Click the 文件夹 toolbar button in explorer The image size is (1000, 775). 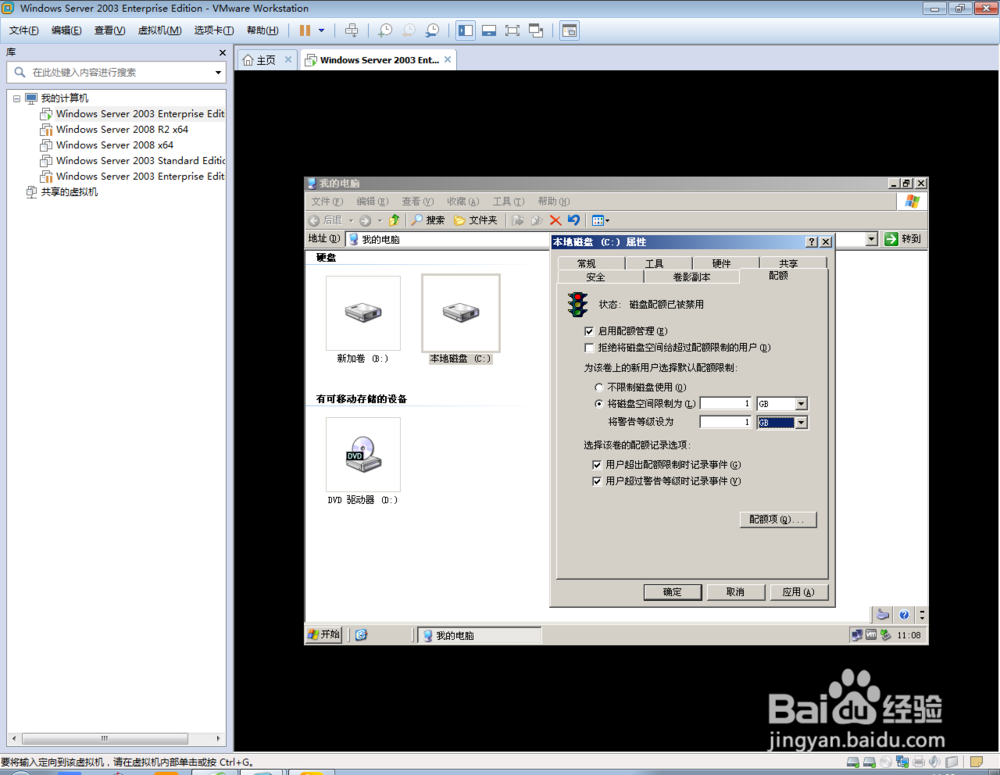click(x=476, y=220)
